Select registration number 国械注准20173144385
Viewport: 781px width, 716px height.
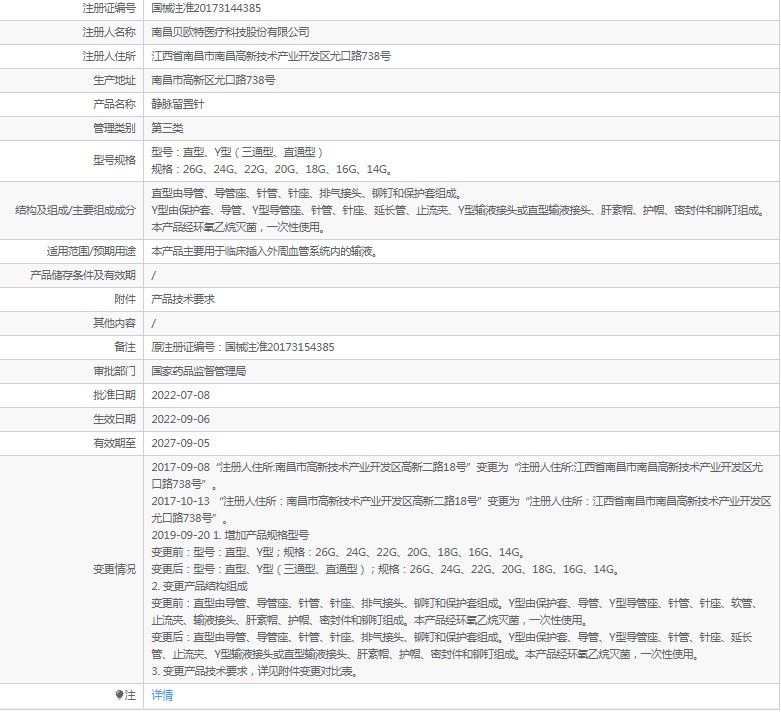(206, 8)
